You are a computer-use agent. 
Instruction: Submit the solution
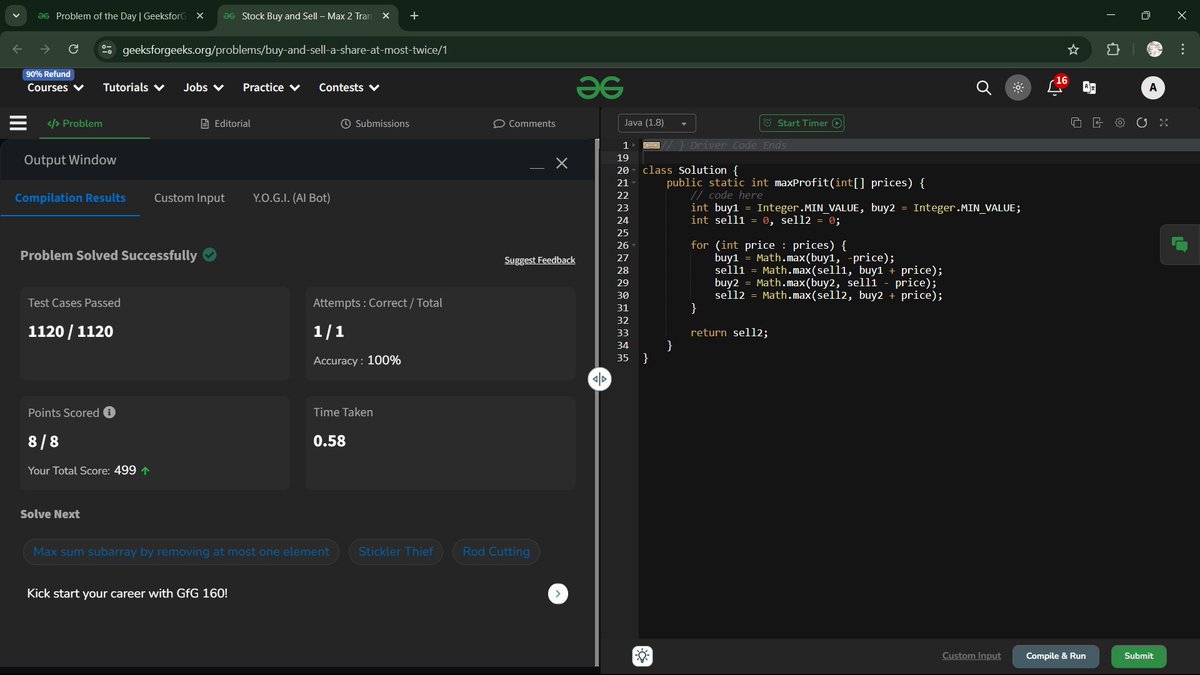(1138, 656)
